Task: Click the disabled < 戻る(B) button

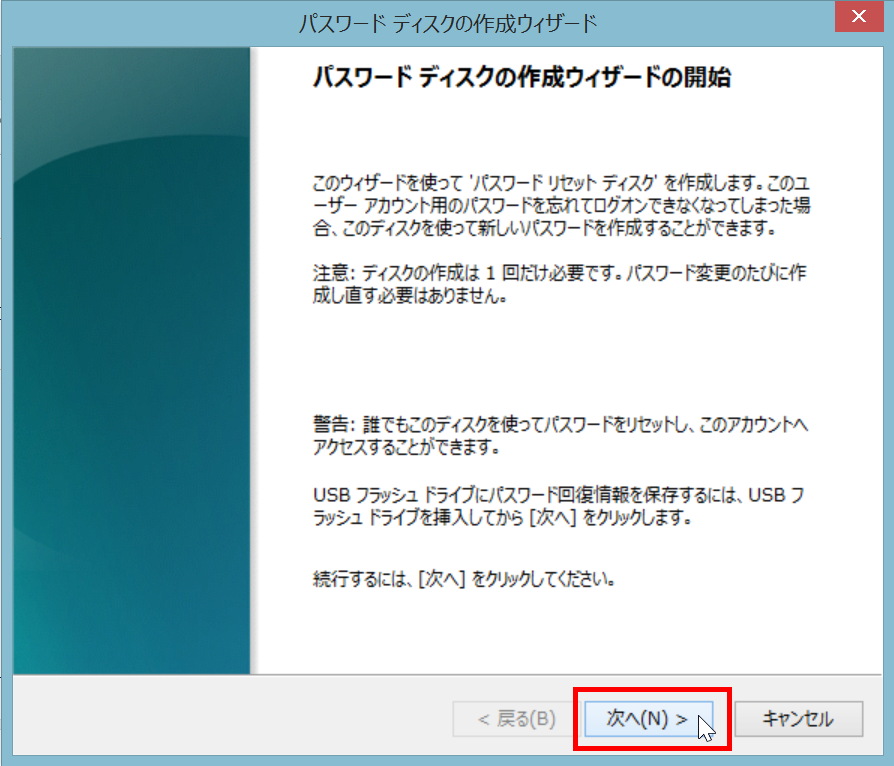Action: pyautogui.click(x=516, y=719)
